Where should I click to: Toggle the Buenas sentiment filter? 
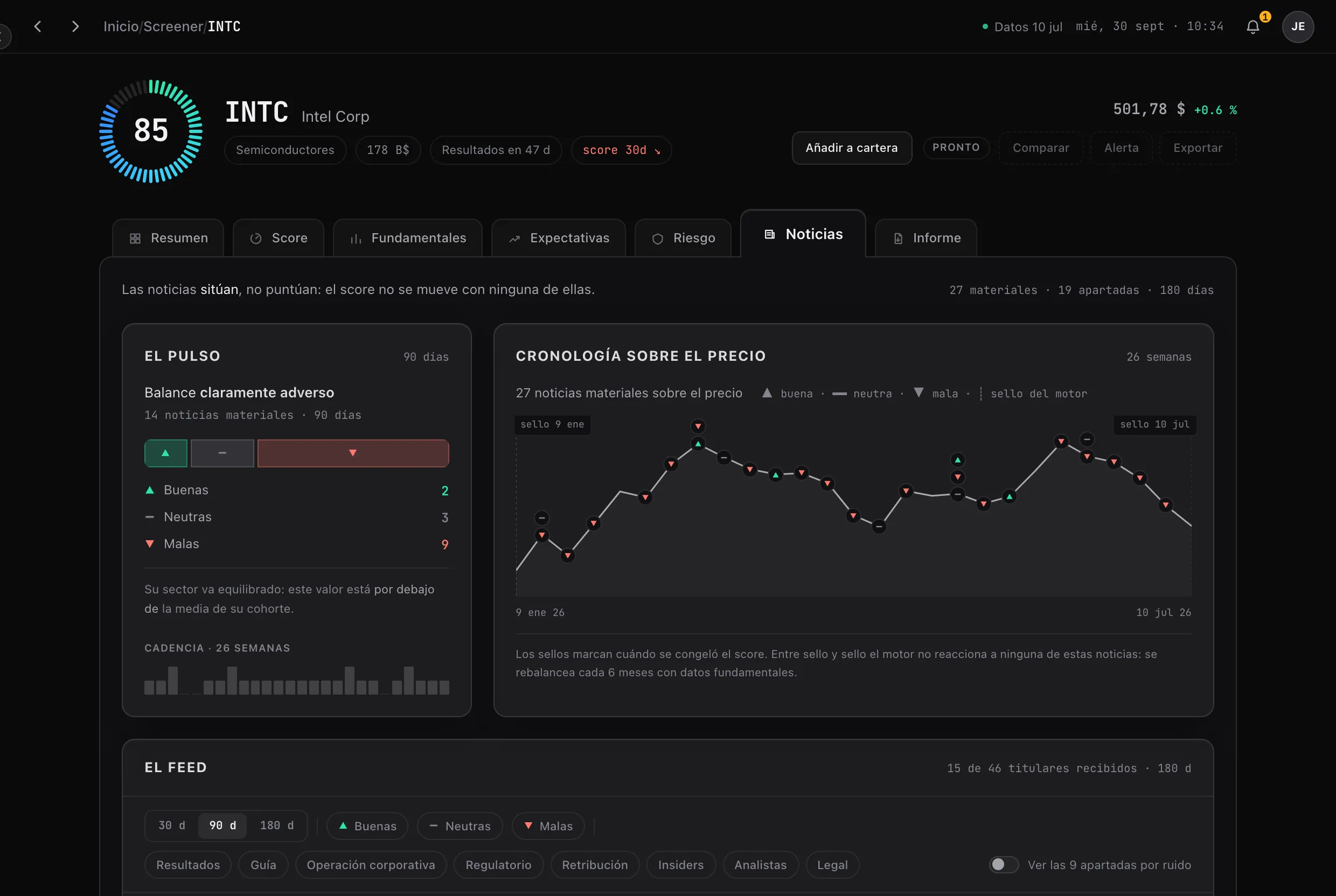tap(367, 827)
